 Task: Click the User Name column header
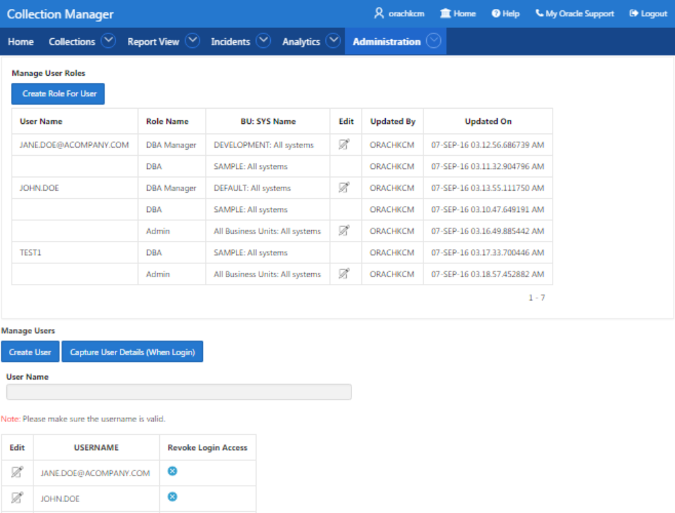click(x=41, y=121)
